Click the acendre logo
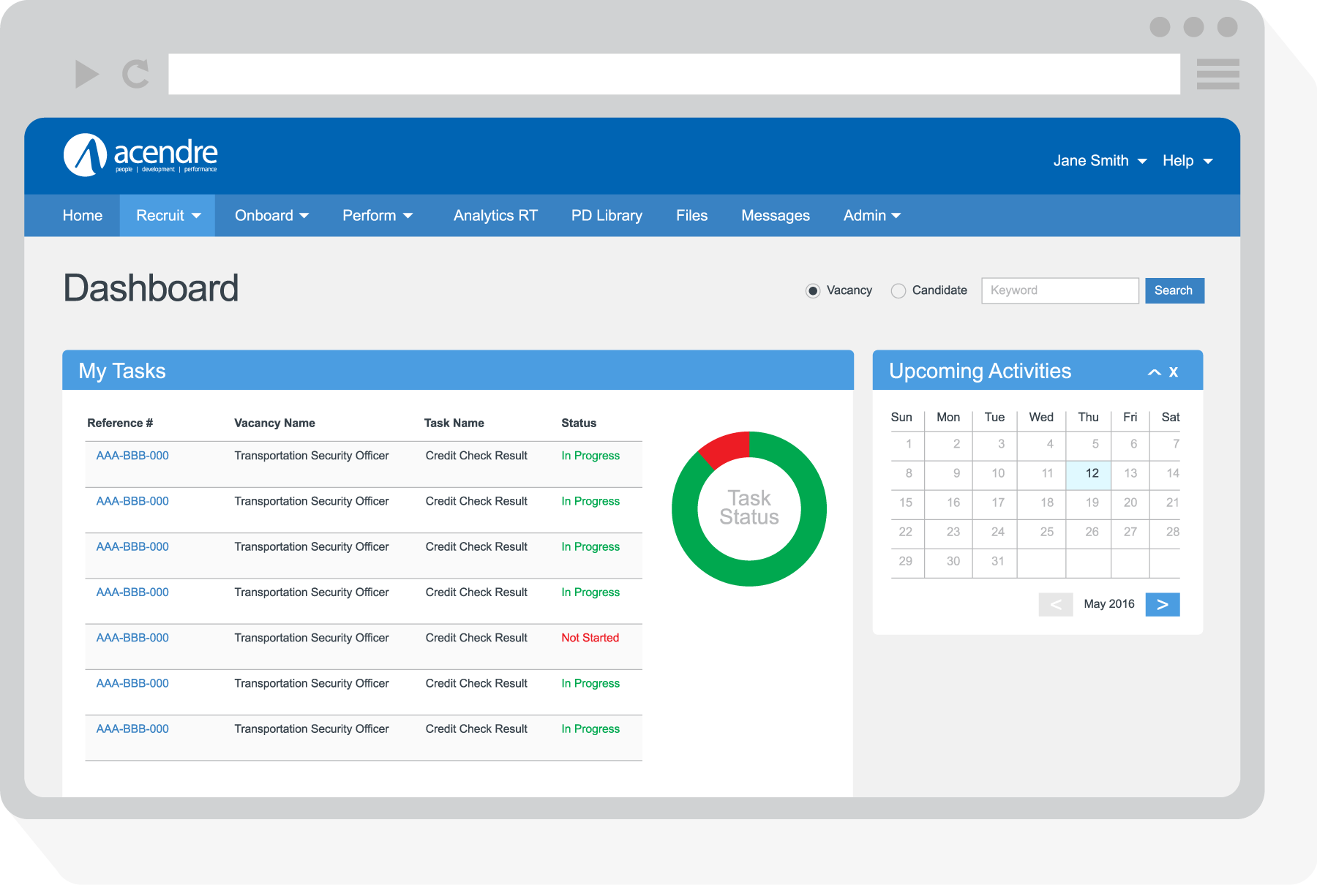This screenshot has height=896, width=1317. point(140,155)
